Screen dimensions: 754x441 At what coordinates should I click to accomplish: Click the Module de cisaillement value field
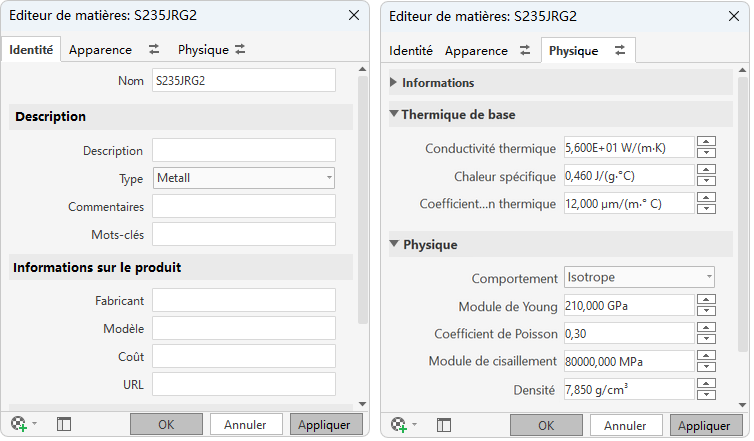point(629,361)
